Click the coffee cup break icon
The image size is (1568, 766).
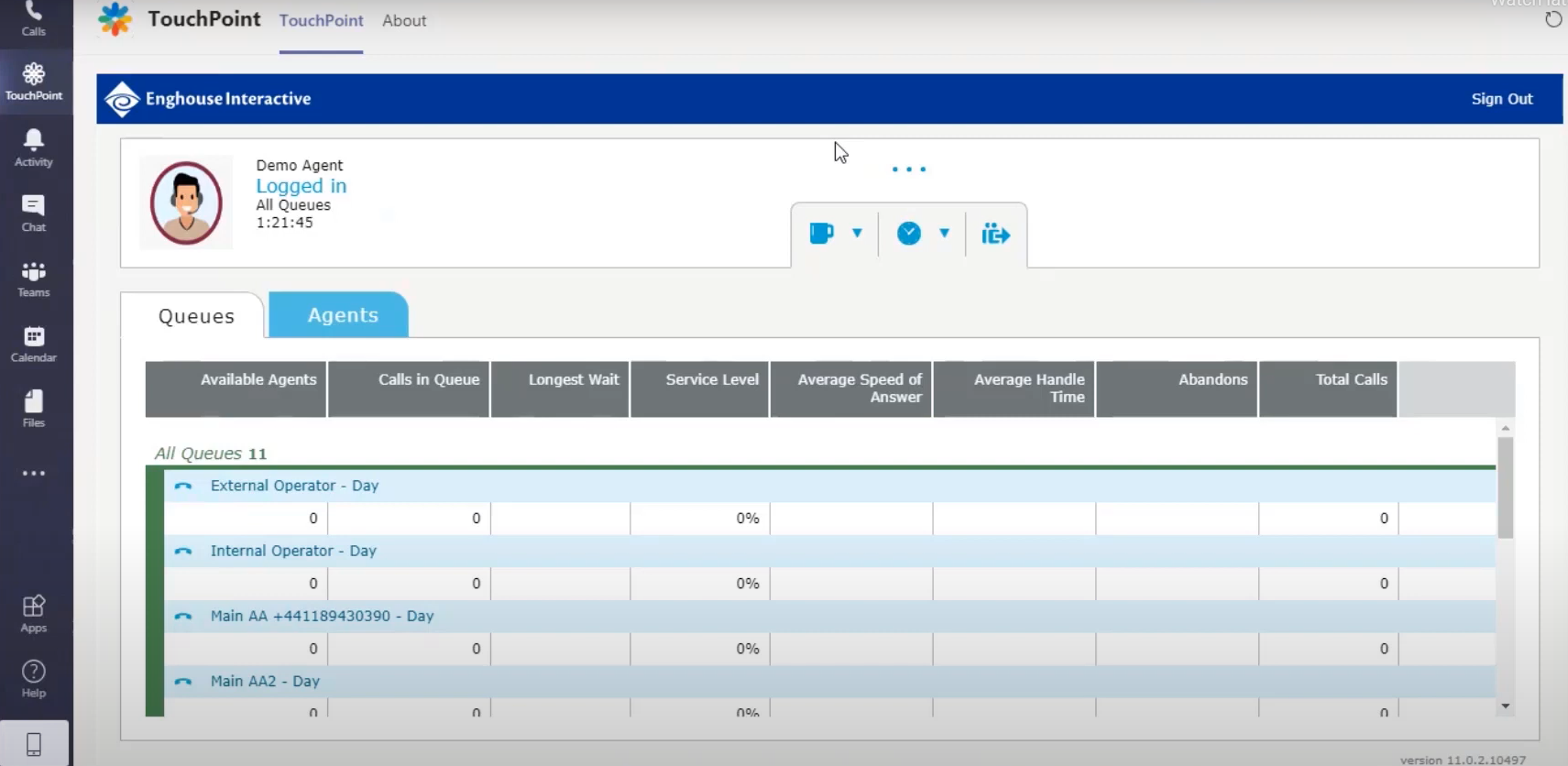coord(821,234)
